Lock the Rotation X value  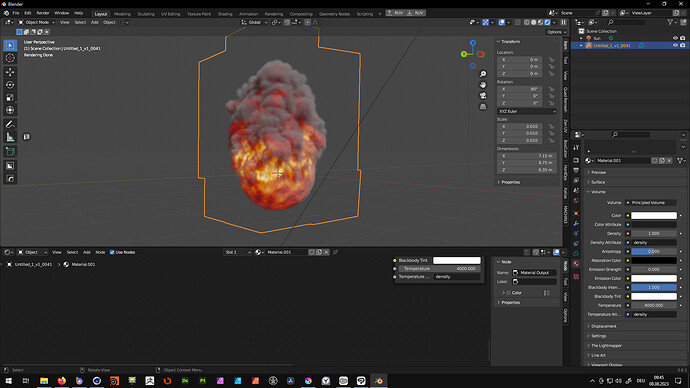coord(551,89)
